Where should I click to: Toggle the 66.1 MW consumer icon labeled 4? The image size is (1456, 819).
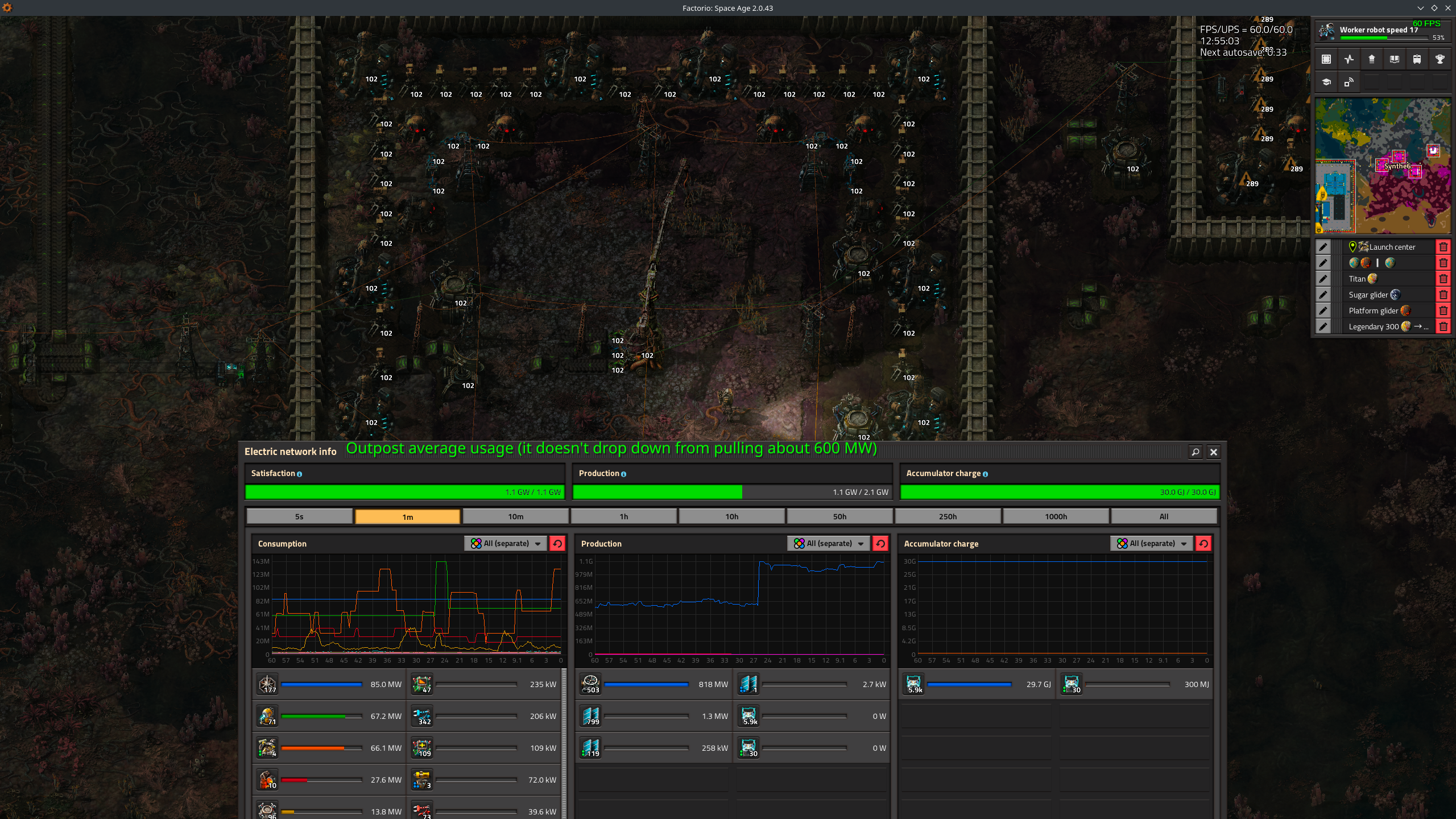click(267, 748)
